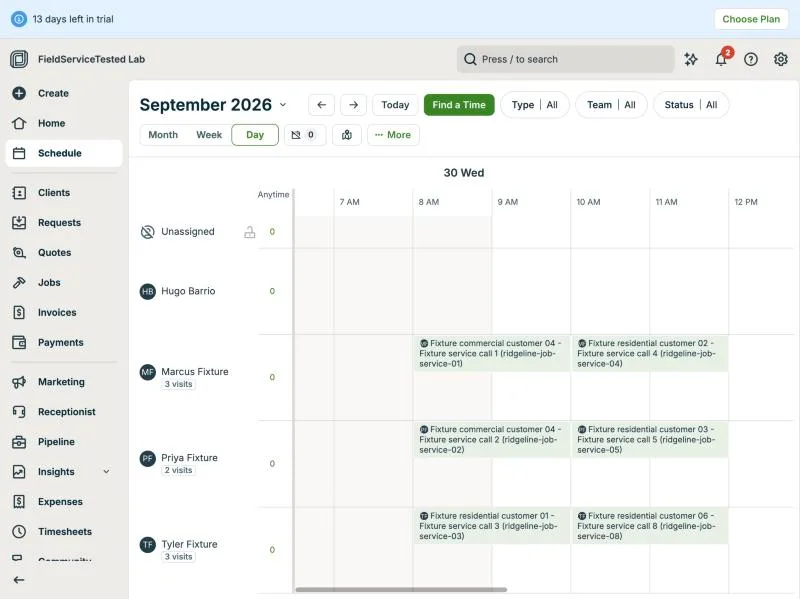The width and height of the screenshot is (800, 599).
Task: Open the More options menu
Action: tap(393, 135)
